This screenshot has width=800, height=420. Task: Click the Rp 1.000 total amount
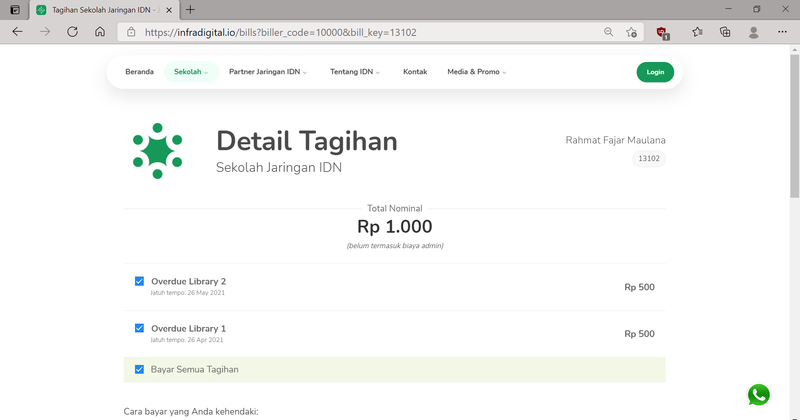(x=394, y=227)
